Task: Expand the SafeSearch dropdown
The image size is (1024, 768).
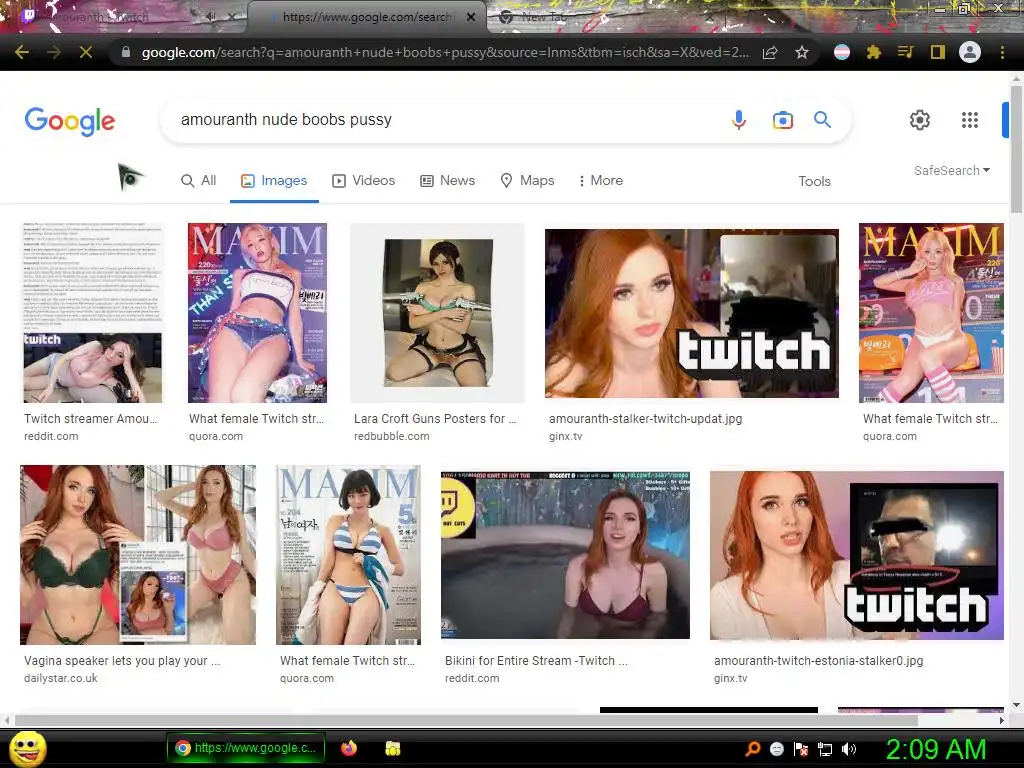Action: pos(952,170)
